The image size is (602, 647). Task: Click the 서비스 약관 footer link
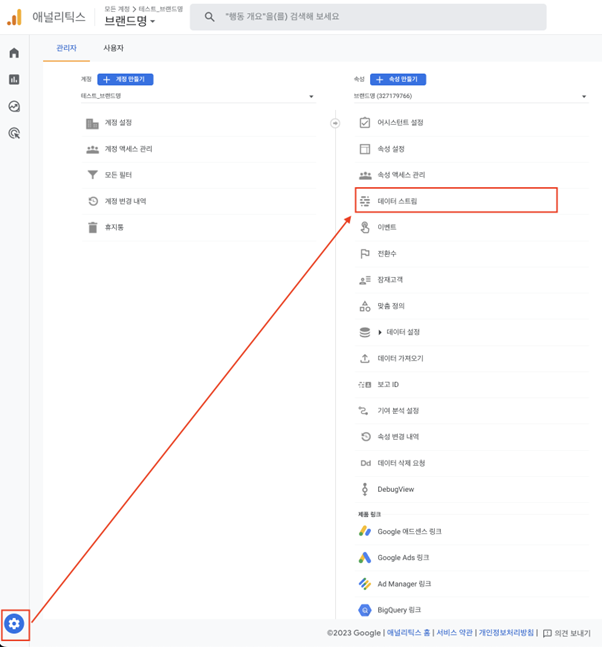coord(454,633)
